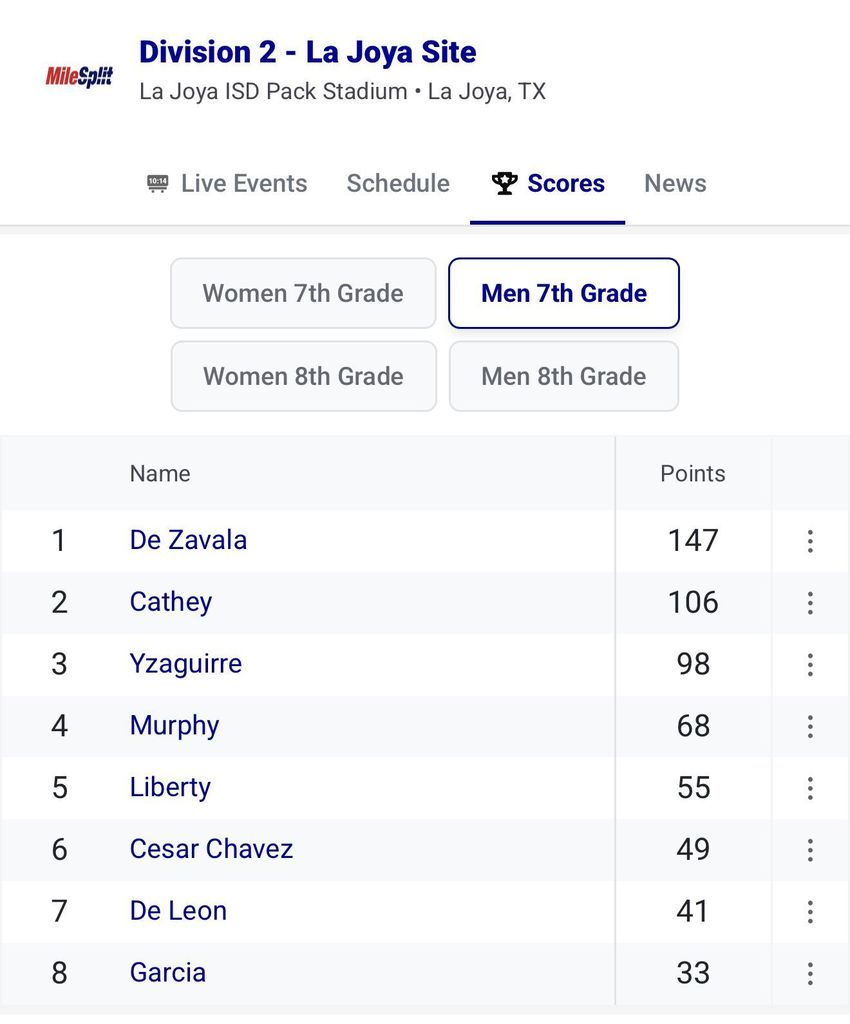Click the Points column header
This screenshot has width=850, height=1024.
[x=693, y=474]
